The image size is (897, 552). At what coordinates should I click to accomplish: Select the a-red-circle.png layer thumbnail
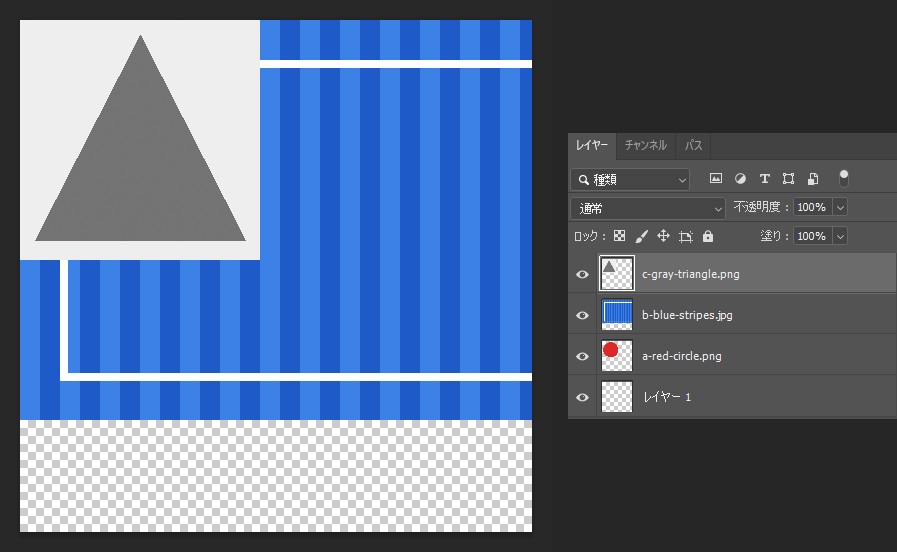point(617,356)
